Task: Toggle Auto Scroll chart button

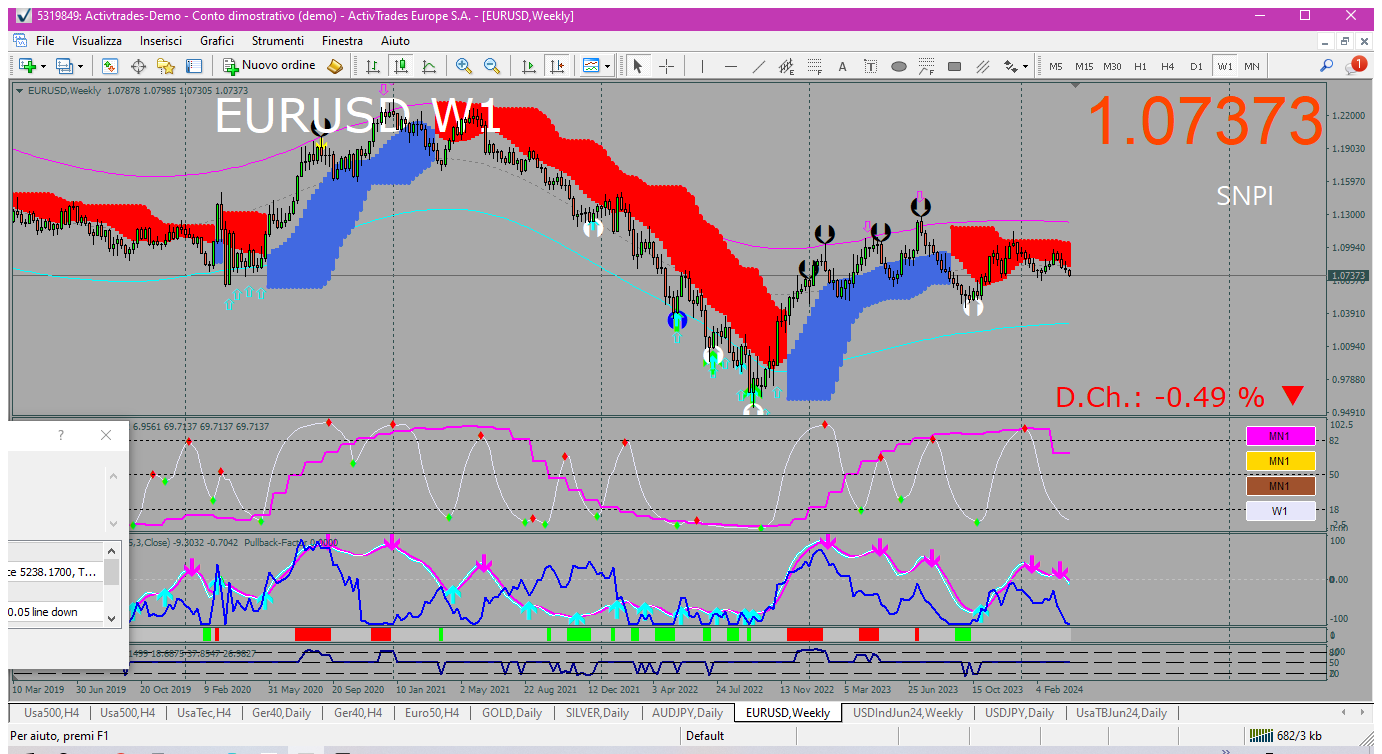Action: (529, 66)
